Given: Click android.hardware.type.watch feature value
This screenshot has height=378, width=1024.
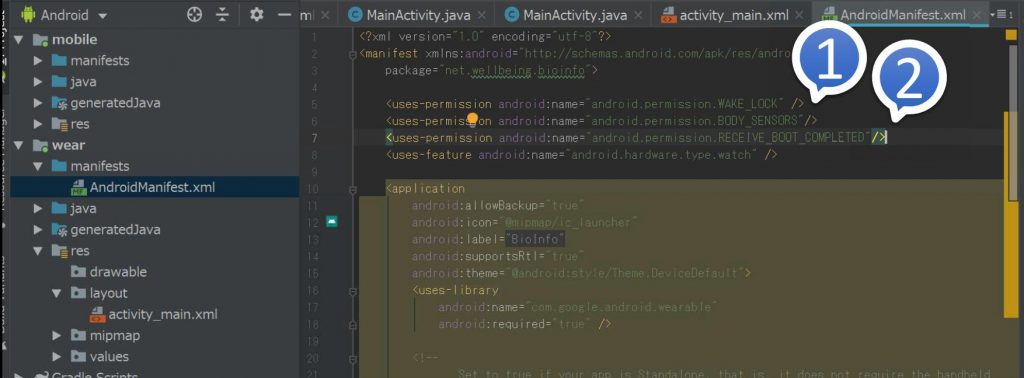Looking at the screenshot, I should coord(663,155).
